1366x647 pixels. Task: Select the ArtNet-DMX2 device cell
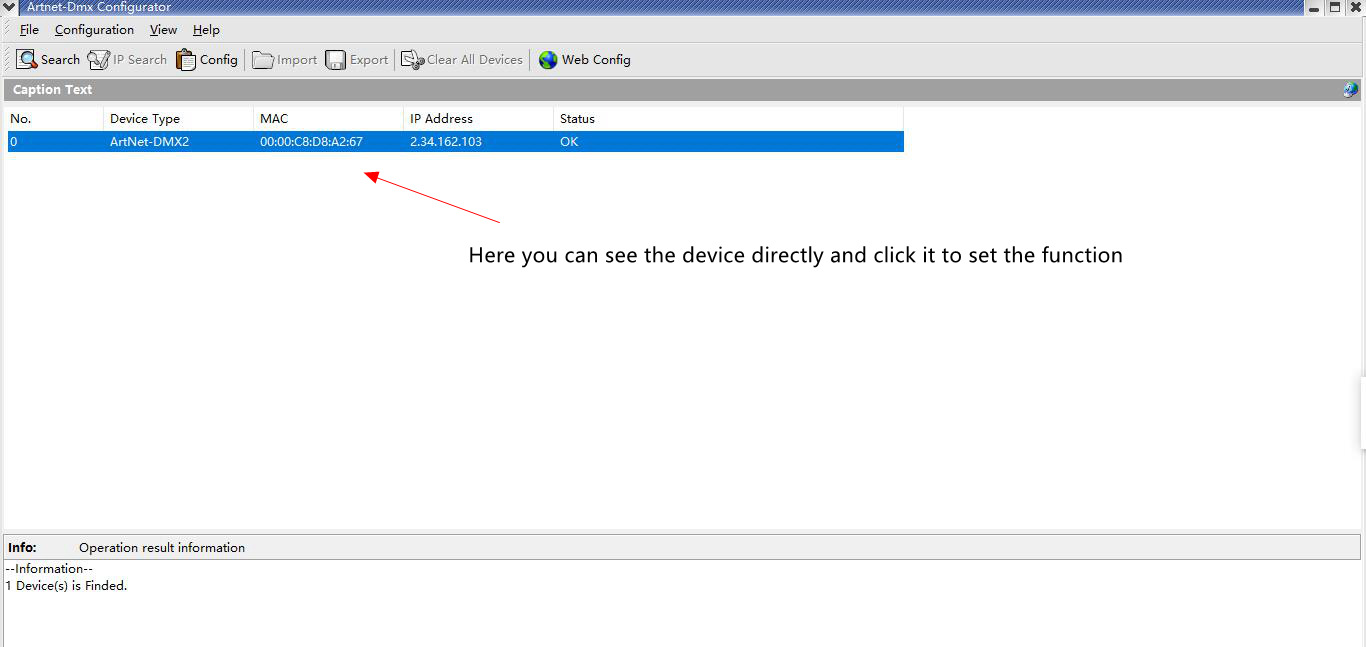tap(149, 142)
